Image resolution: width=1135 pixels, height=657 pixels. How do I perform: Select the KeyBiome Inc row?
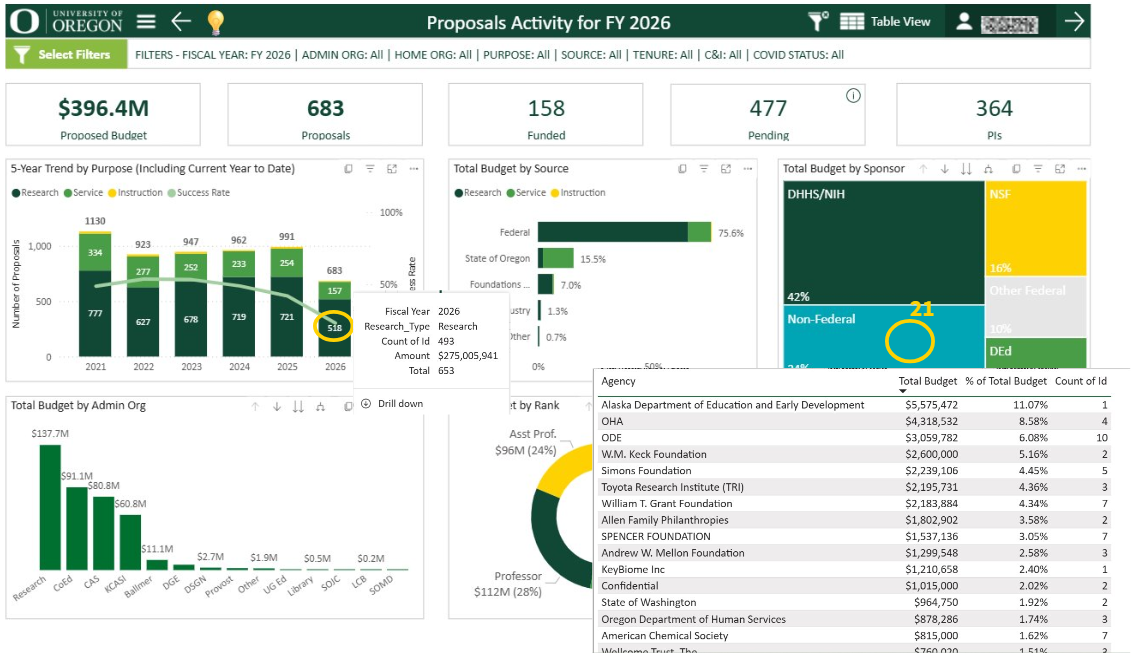click(855, 569)
